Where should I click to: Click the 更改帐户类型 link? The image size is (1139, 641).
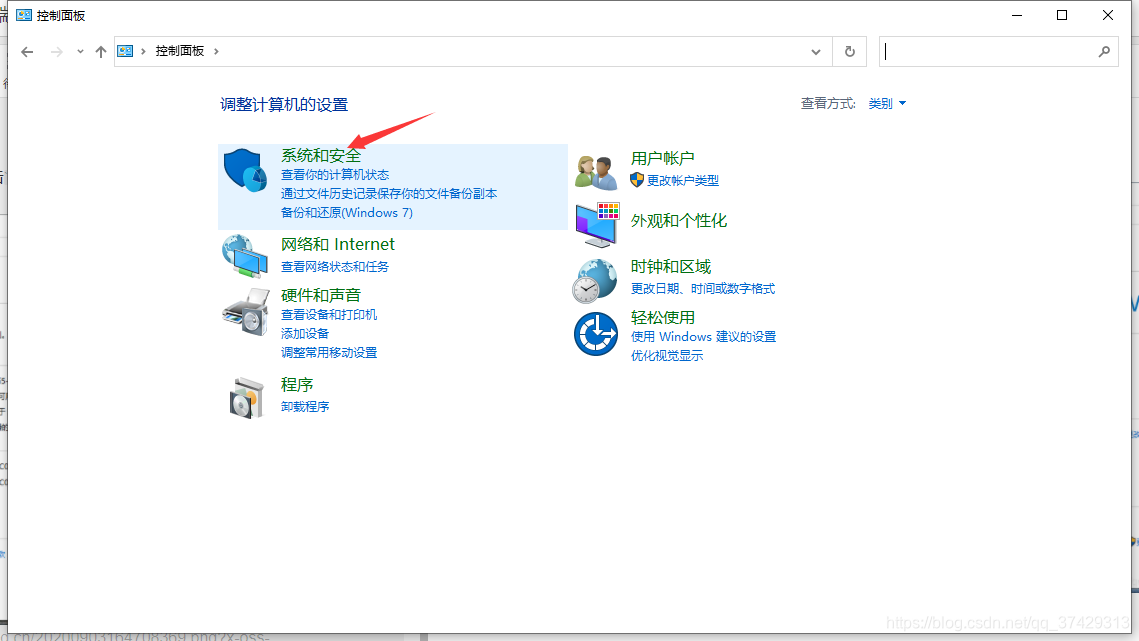(683, 180)
